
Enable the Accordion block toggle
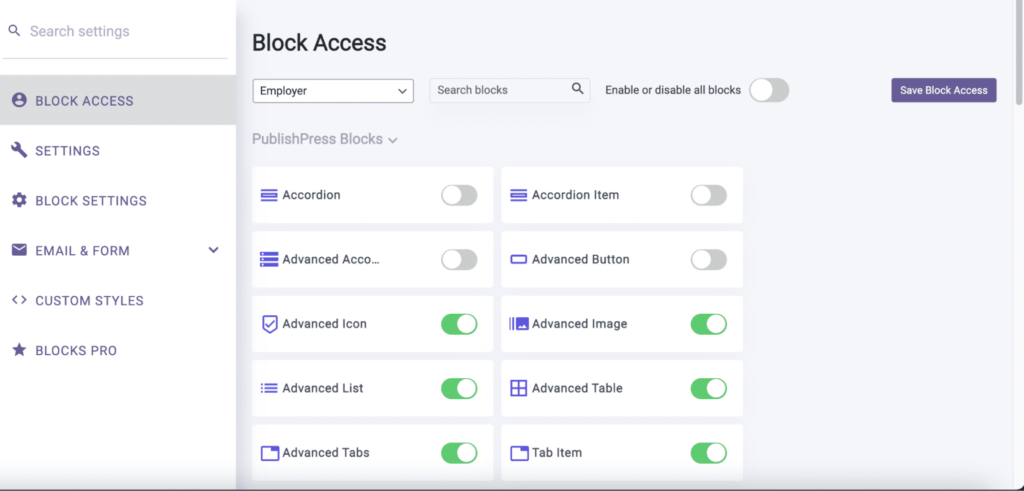459,195
